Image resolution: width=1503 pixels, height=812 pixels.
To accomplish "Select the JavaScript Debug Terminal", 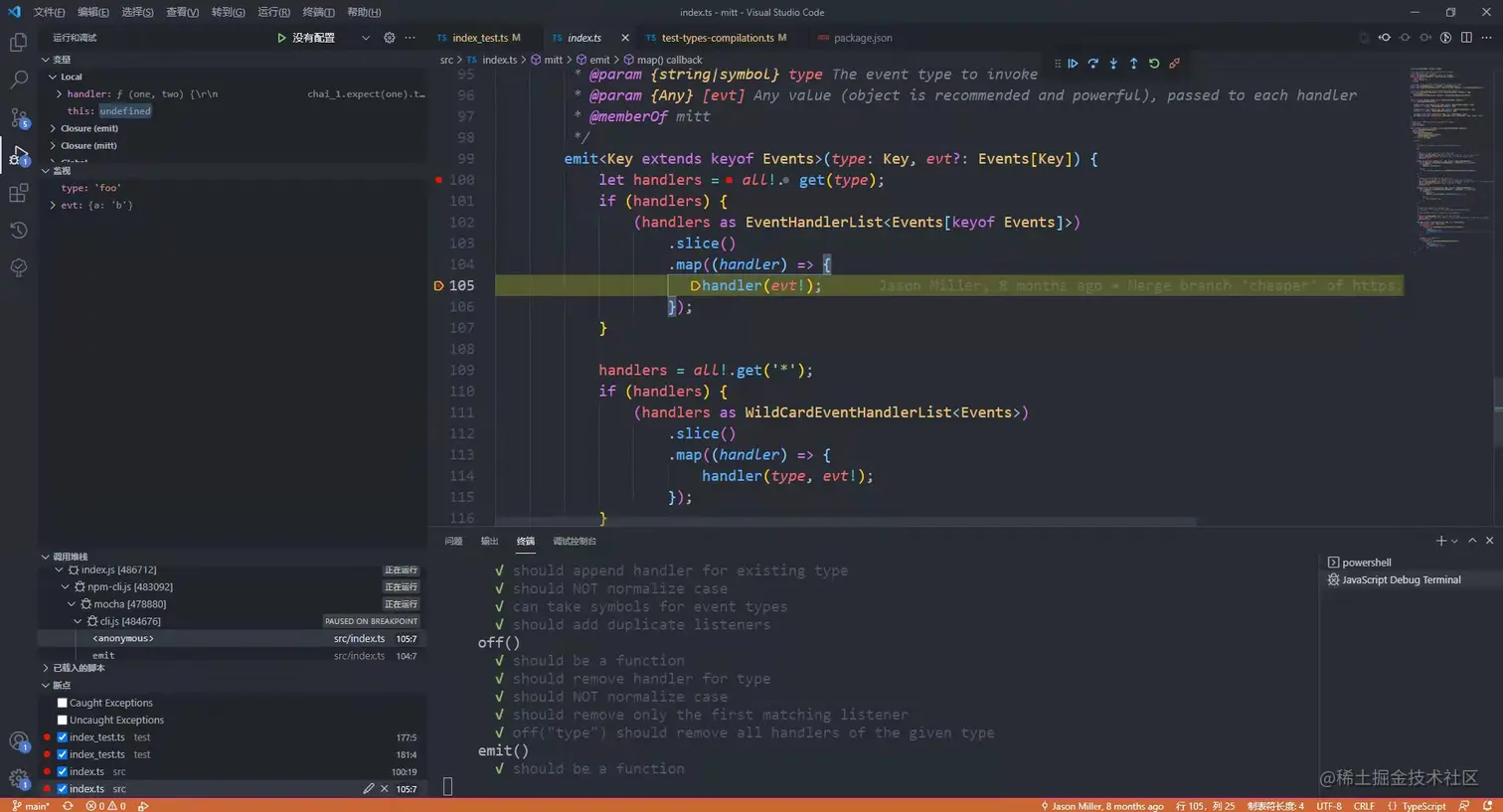I will [1401, 579].
